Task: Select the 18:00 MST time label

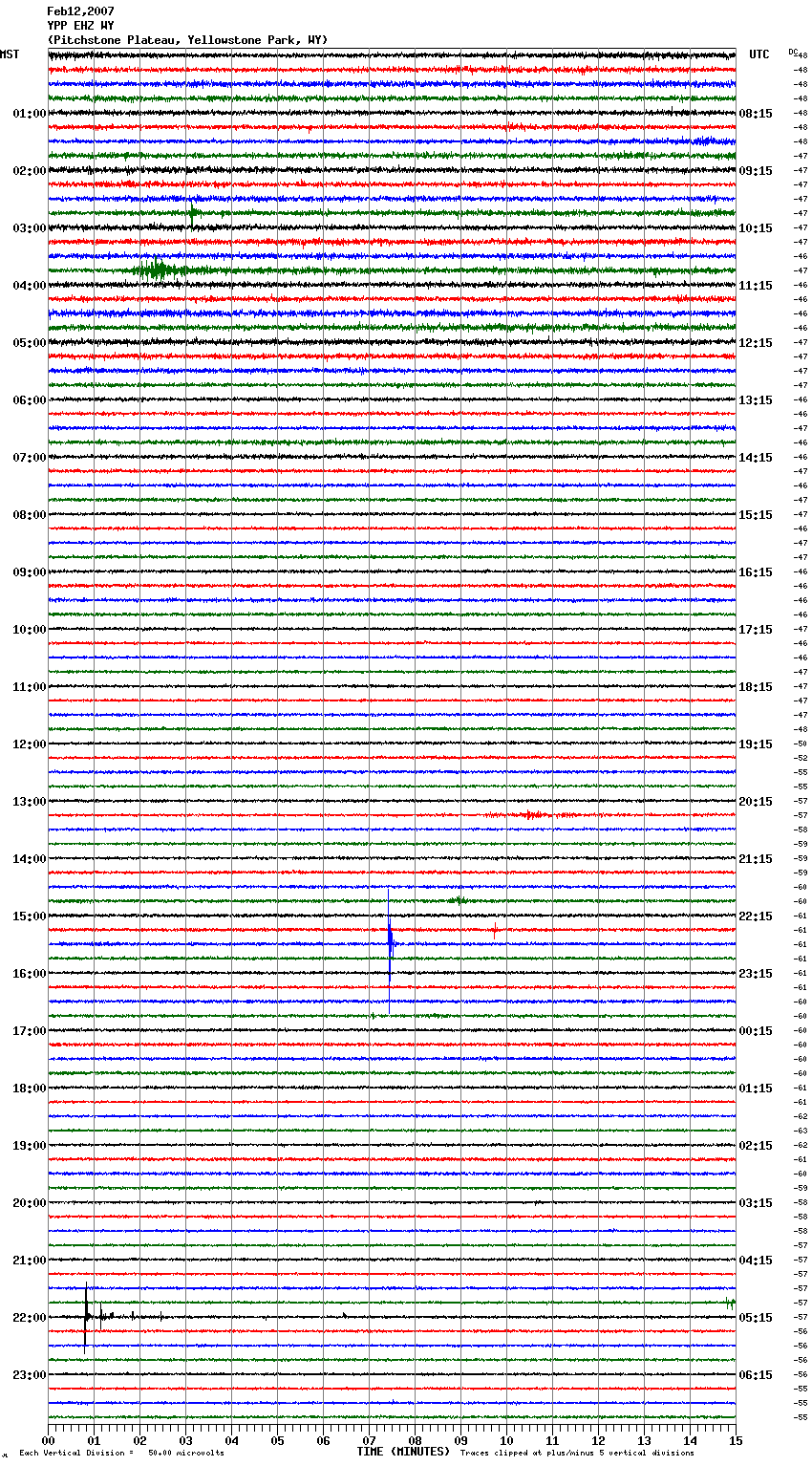Action: 30,1089
